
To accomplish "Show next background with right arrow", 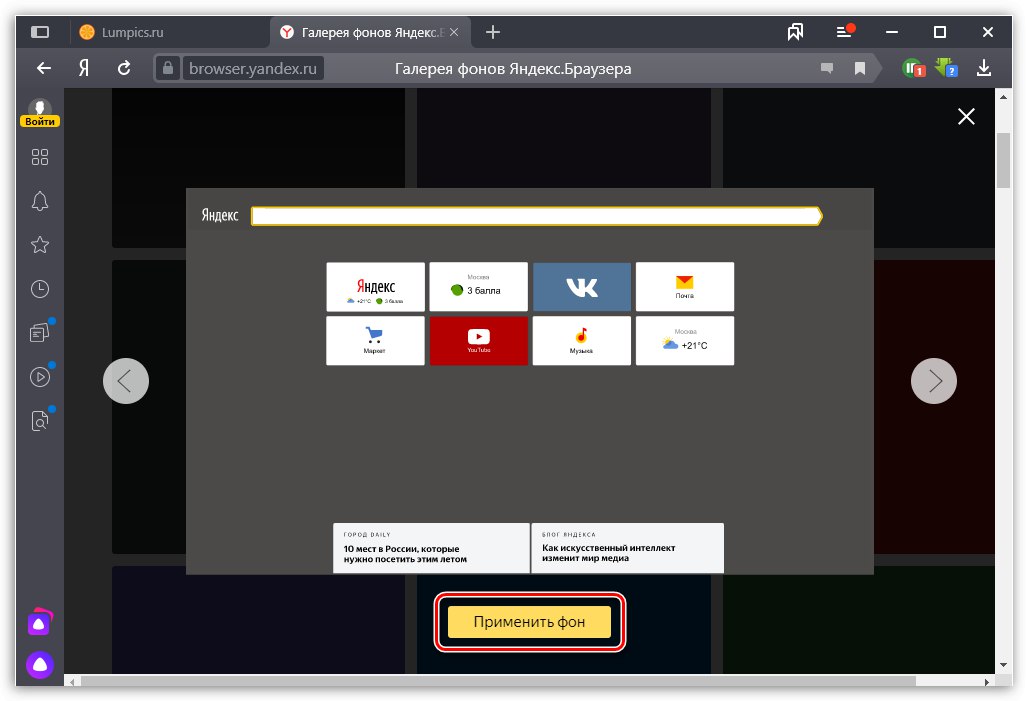I will (934, 381).
